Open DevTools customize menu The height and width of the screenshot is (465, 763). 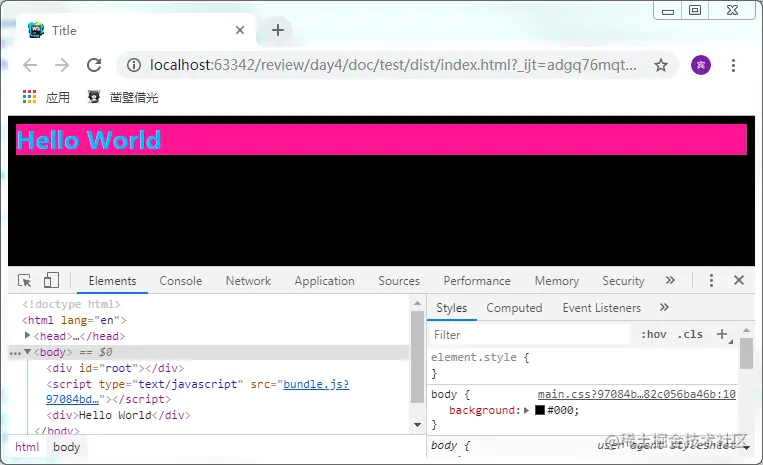click(x=711, y=280)
